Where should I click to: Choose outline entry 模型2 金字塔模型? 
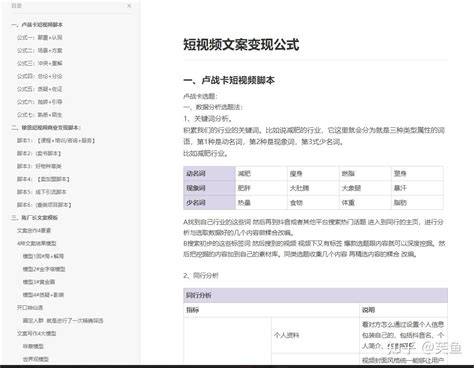point(44,269)
